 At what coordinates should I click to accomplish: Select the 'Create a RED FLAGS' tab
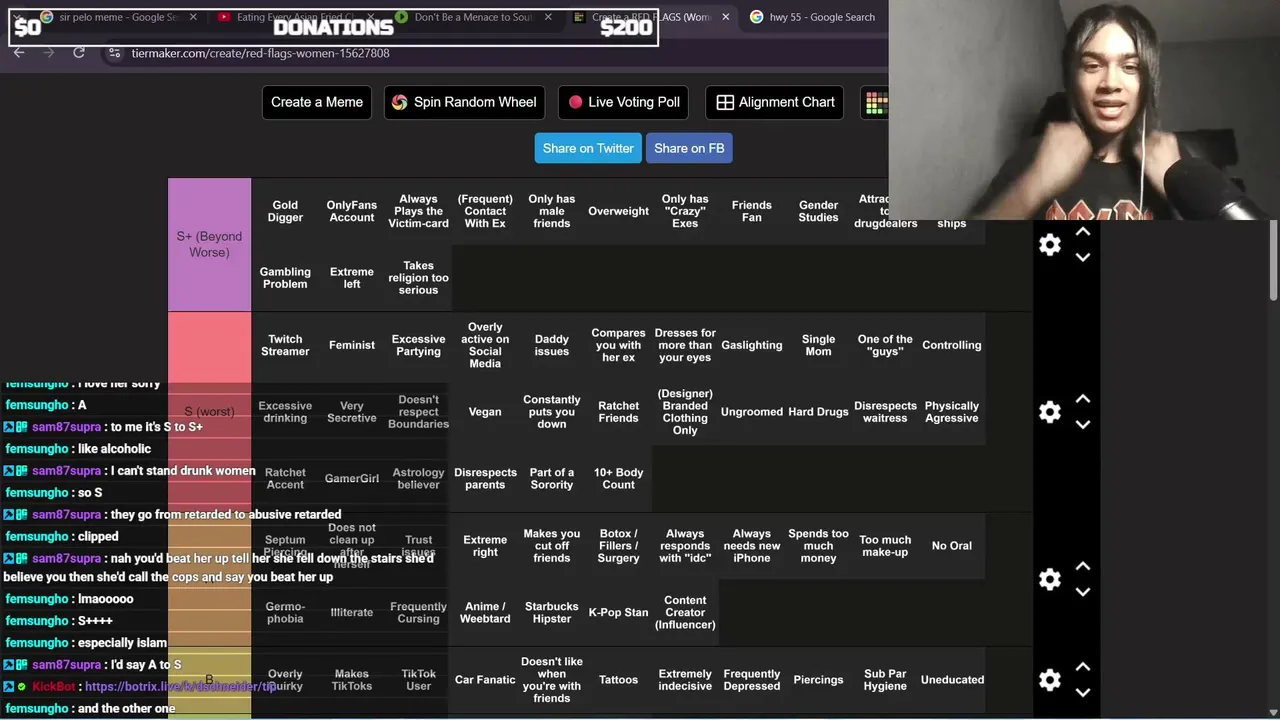pyautogui.click(x=650, y=17)
